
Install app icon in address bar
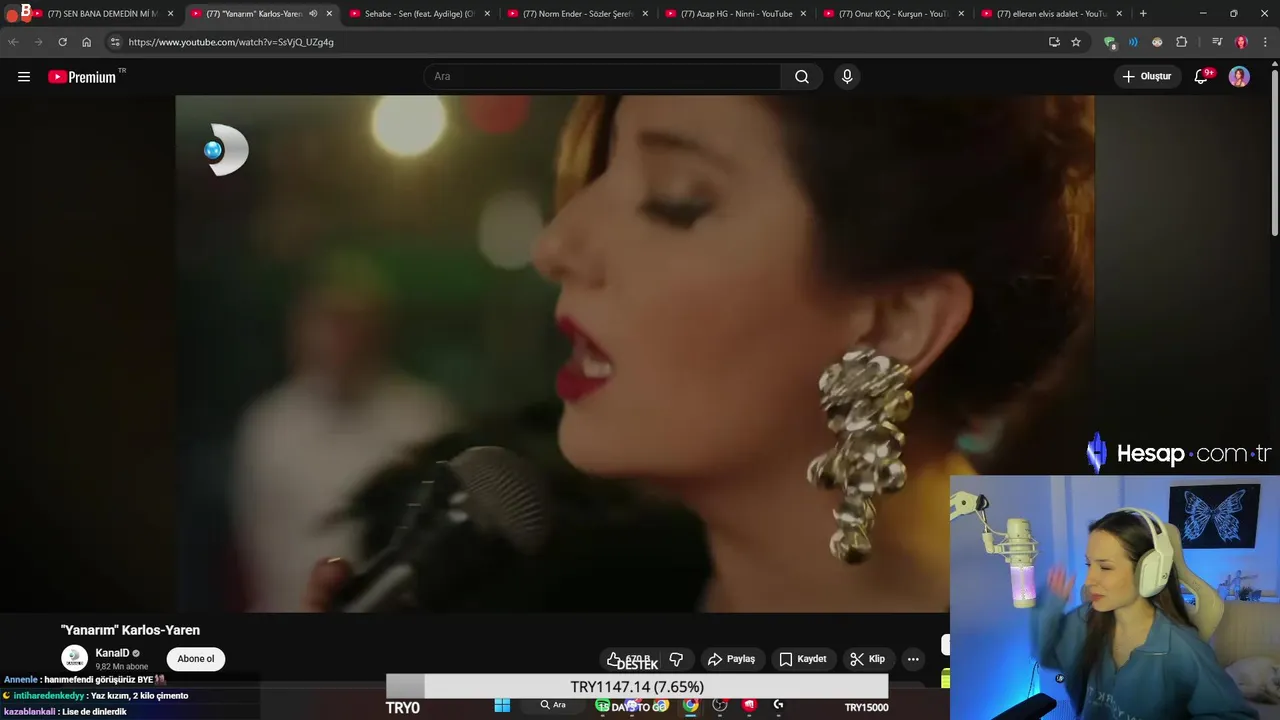click(1054, 42)
